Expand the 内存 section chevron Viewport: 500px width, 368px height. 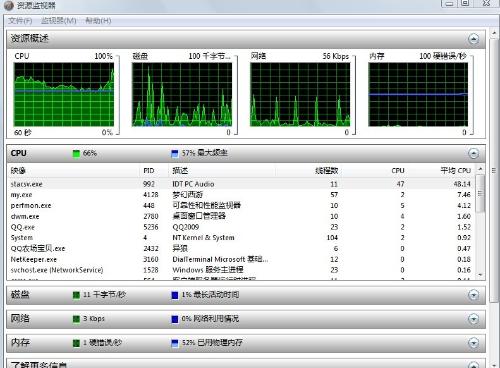click(473, 343)
